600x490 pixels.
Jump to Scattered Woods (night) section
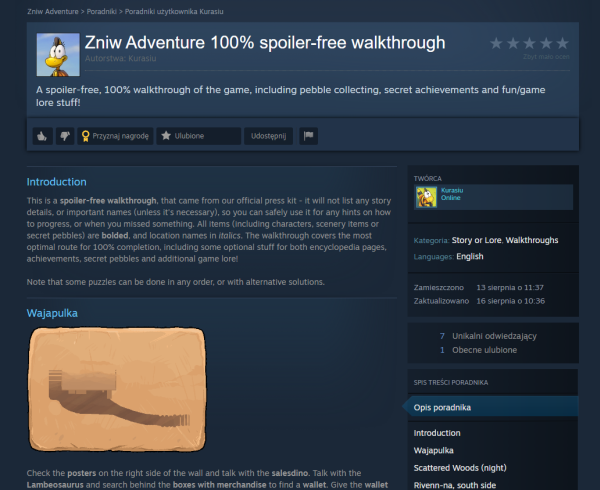coord(460,468)
